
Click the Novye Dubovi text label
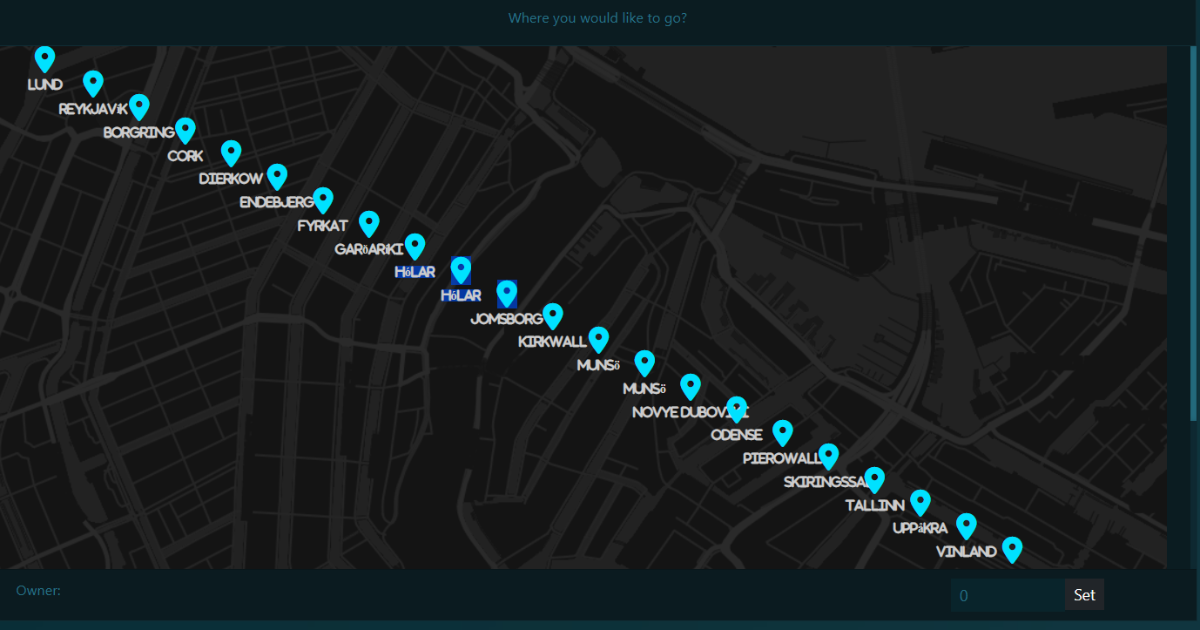(x=688, y=412)
